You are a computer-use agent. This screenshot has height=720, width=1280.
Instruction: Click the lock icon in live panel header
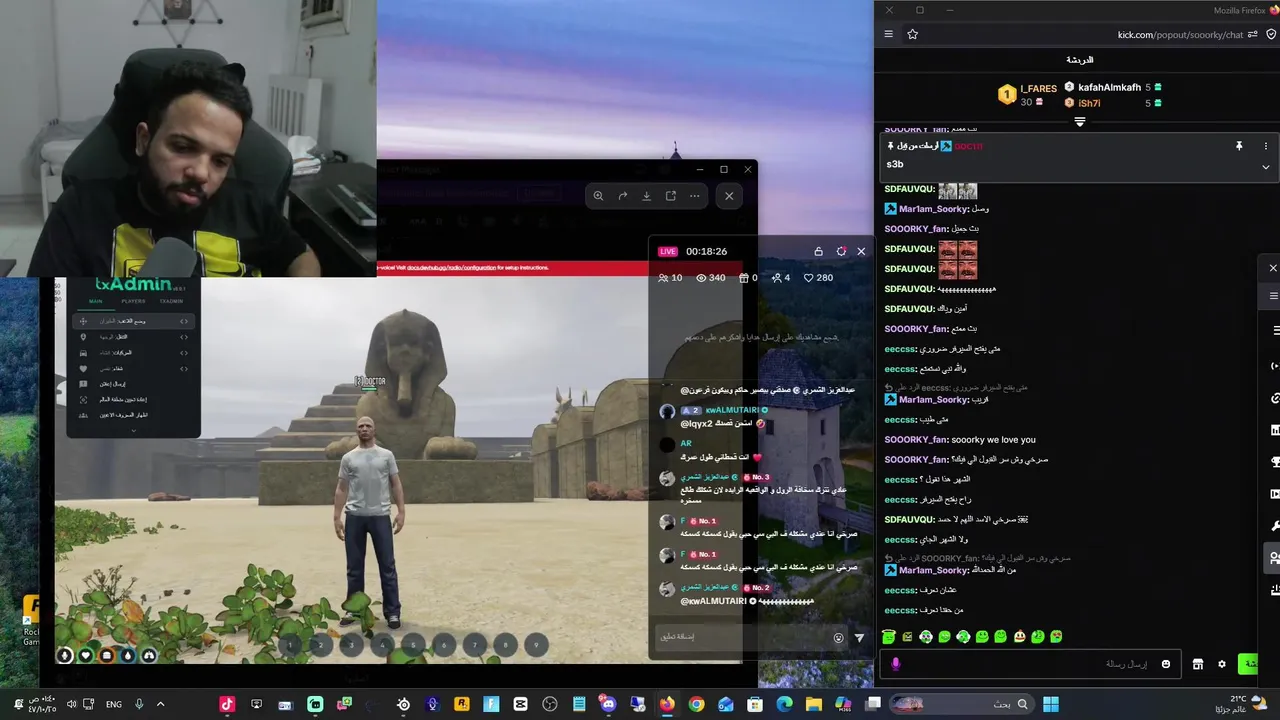click(x=818, y=251)
